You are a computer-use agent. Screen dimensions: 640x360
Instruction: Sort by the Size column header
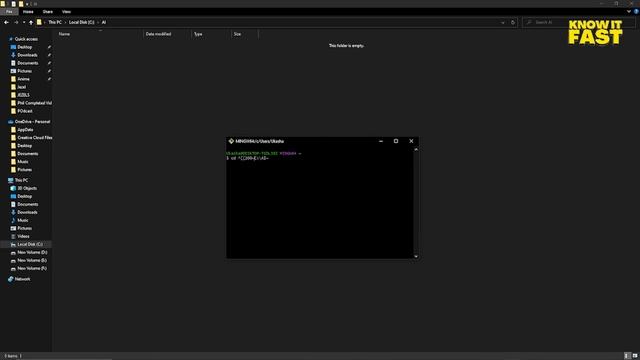point(237,34)
